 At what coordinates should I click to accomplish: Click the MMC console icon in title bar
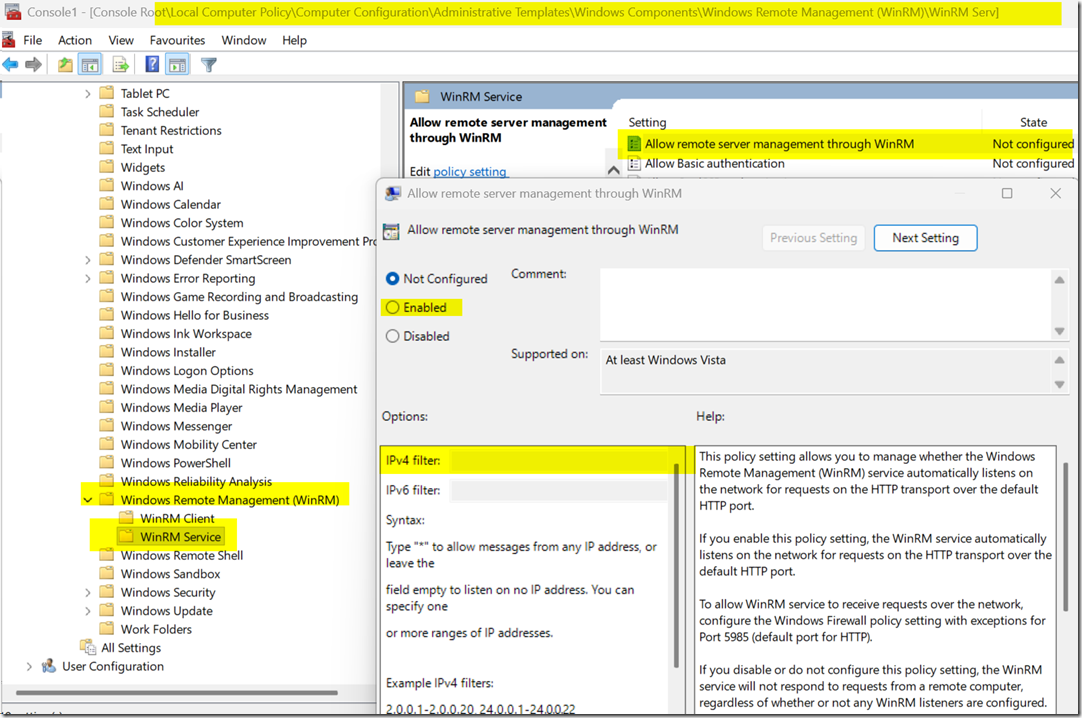click(12, 12)
